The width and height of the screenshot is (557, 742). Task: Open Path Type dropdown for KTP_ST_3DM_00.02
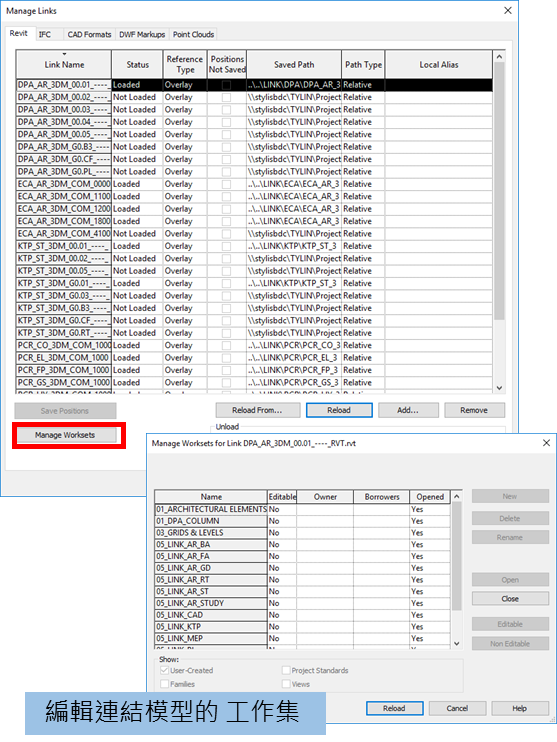click(363, 259)
